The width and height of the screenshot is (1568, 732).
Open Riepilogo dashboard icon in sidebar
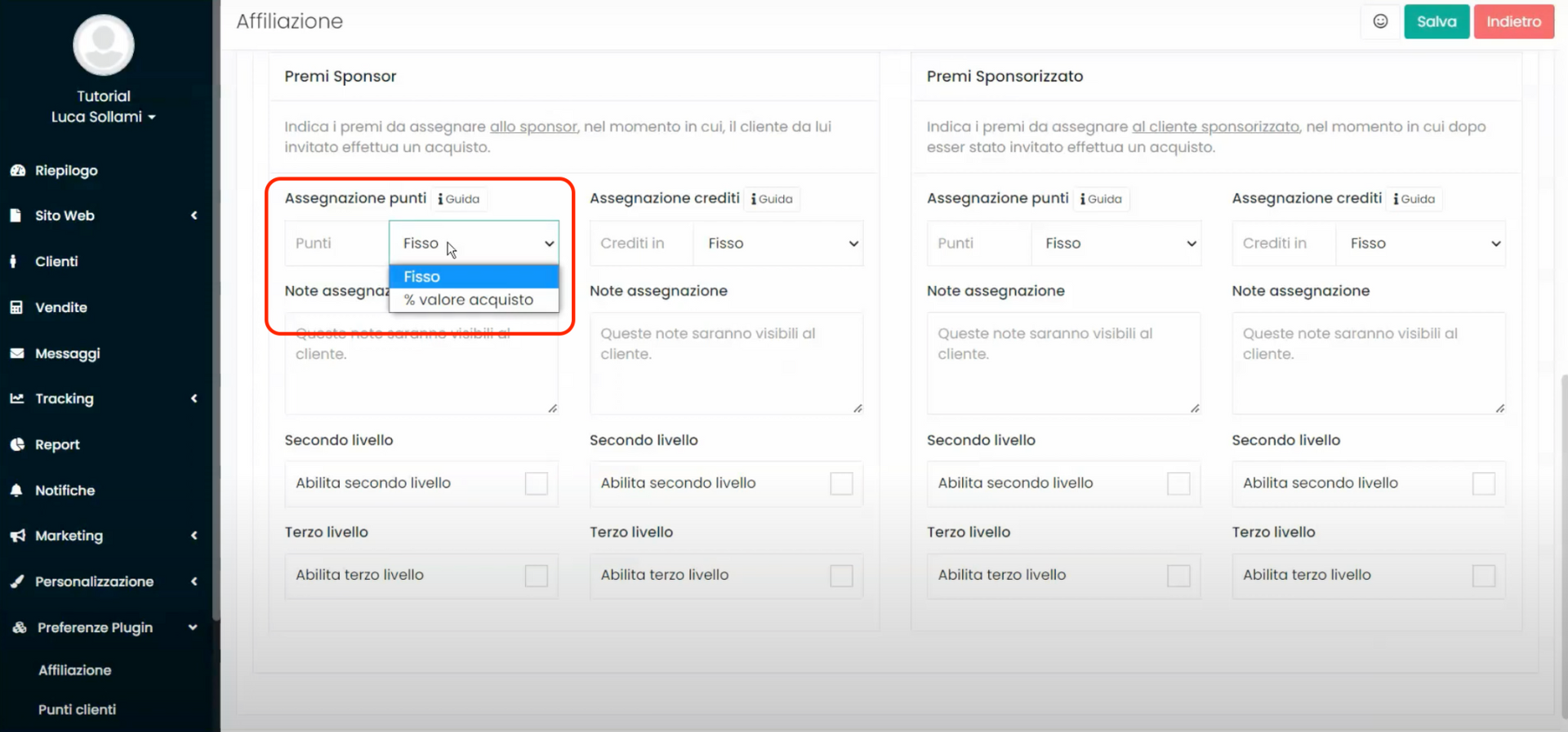[17, 171]
